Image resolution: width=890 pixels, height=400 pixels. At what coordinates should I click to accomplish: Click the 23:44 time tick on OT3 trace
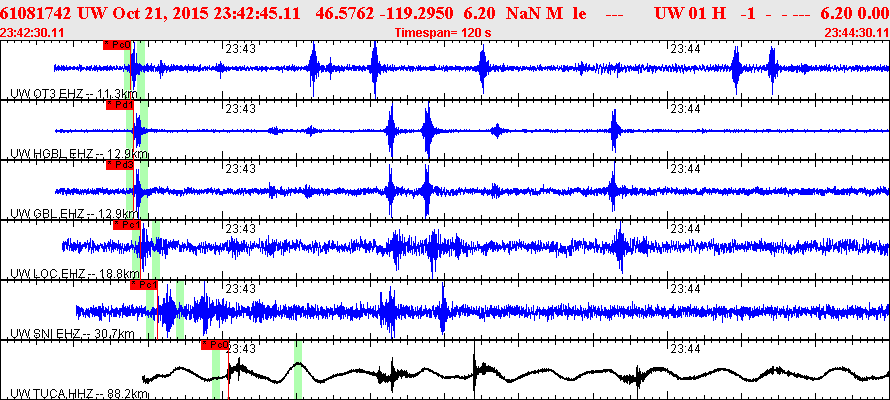coord(686,49)
